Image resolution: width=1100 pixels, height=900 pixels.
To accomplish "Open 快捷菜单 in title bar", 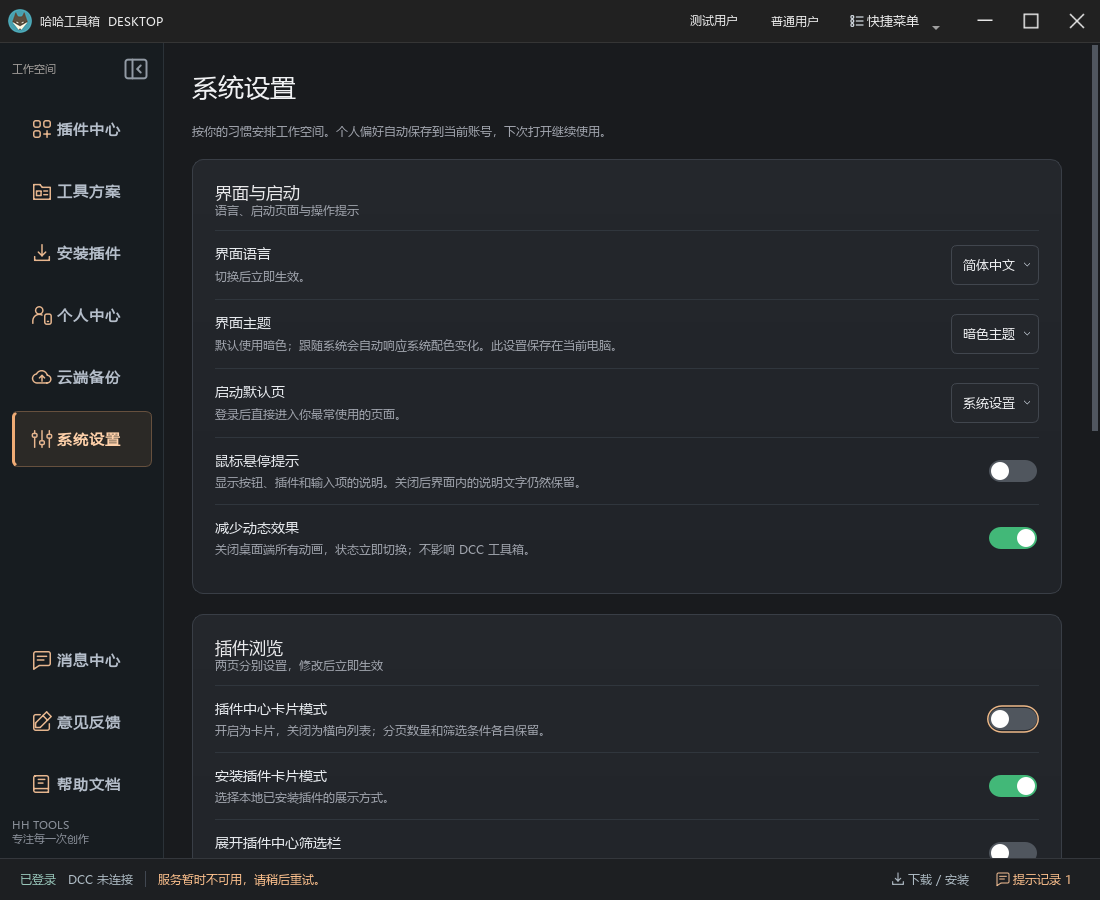I will coord(885,21).
